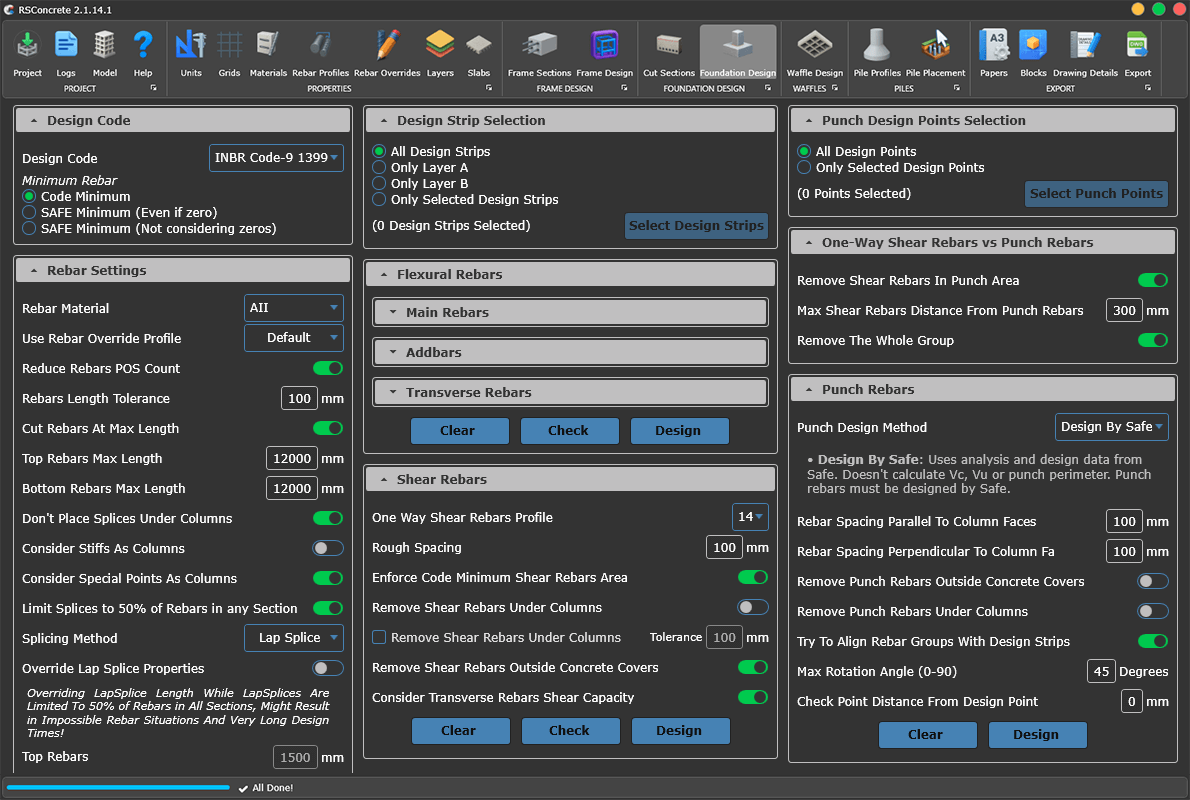This screenshot has height=800, width=1190.
Task: Toggle Consider Stiffs As Columns switch
Action: pyautogui.click(x=328, y=548)
